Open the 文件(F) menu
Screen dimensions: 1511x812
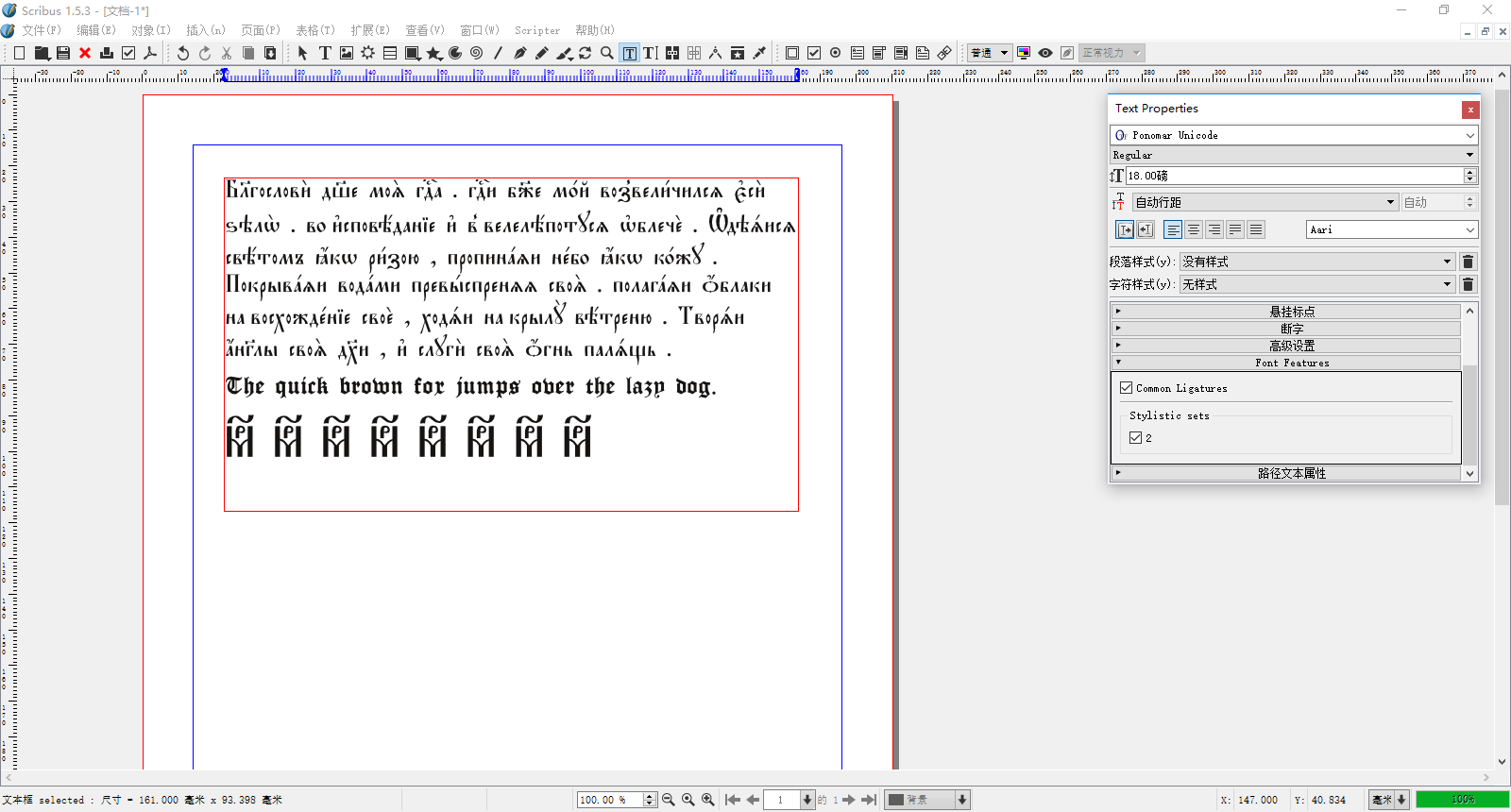coord(42,30)
